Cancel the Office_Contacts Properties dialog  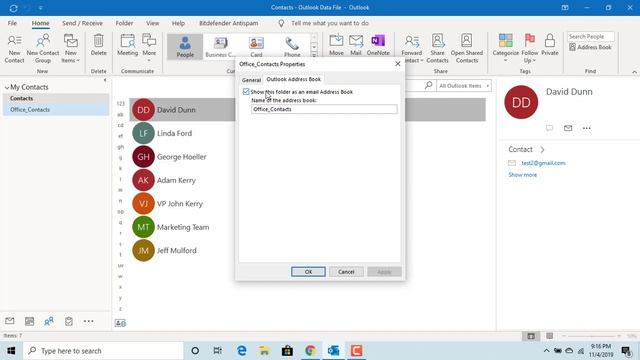tap(346, 272)
